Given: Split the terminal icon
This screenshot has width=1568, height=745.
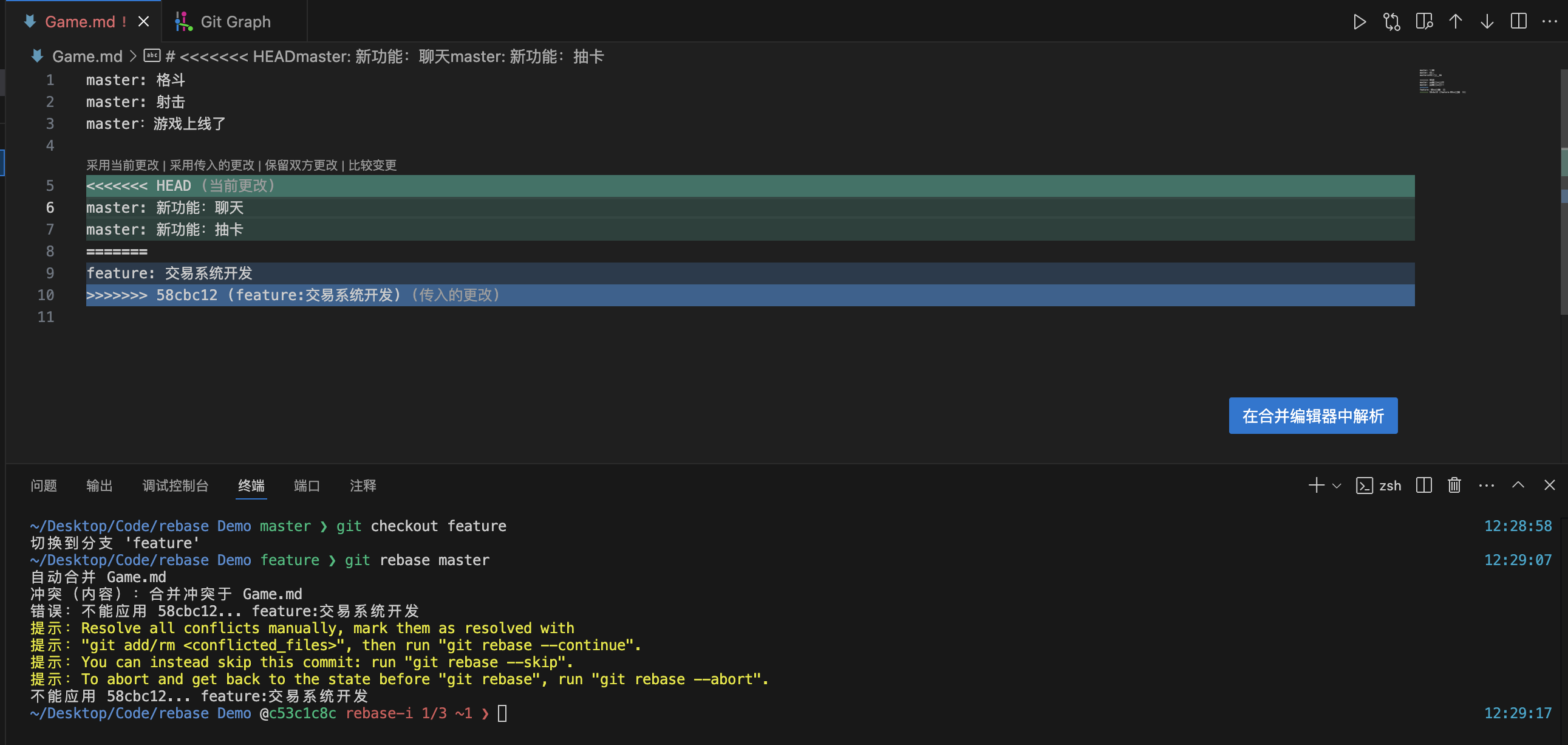Looking at the screenshot, I should click(1423, 486).
